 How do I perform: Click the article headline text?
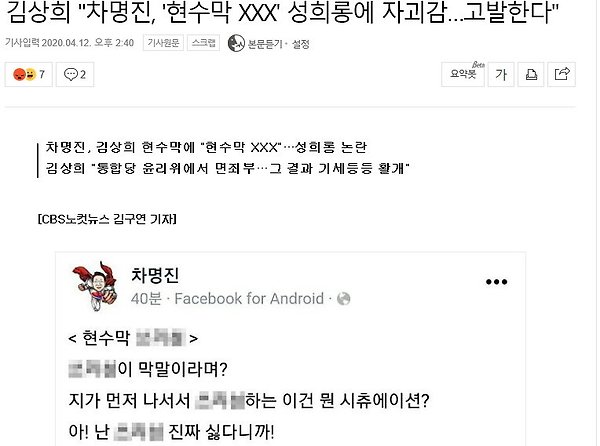(x=283, y=12)
